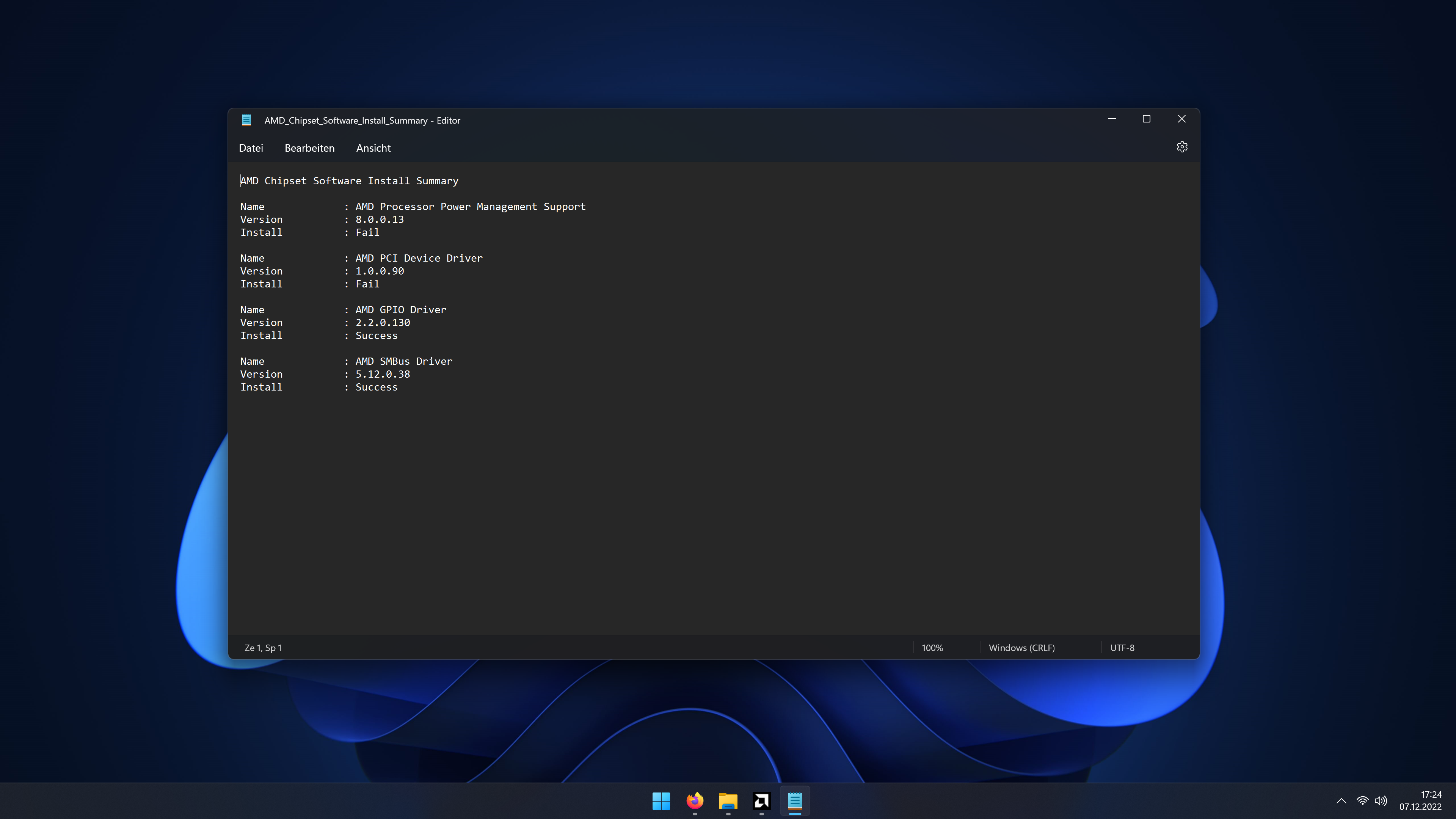Expand hidden system tray icons chevron
1456x819 pixels.
pyautogui.click(x=1341, y=801)
